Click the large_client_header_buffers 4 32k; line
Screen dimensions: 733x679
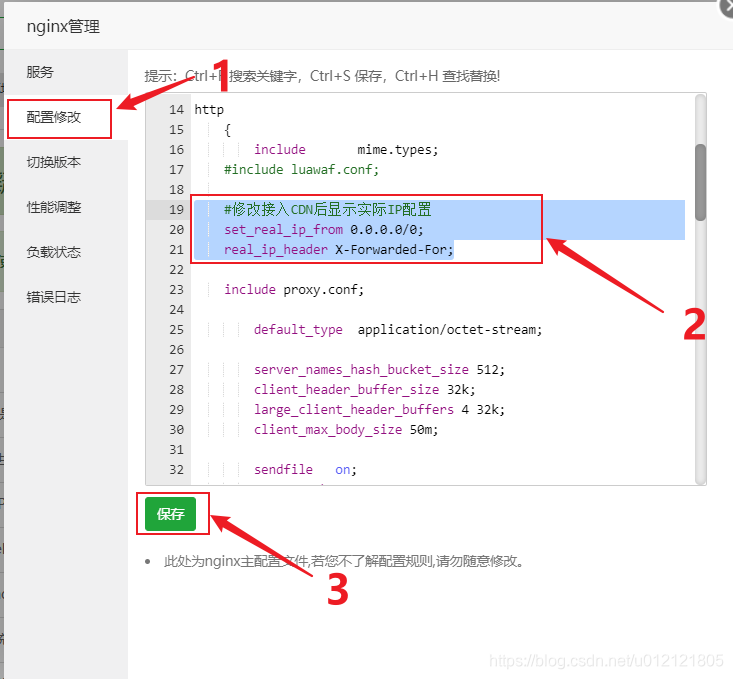[x=379, y=410]
